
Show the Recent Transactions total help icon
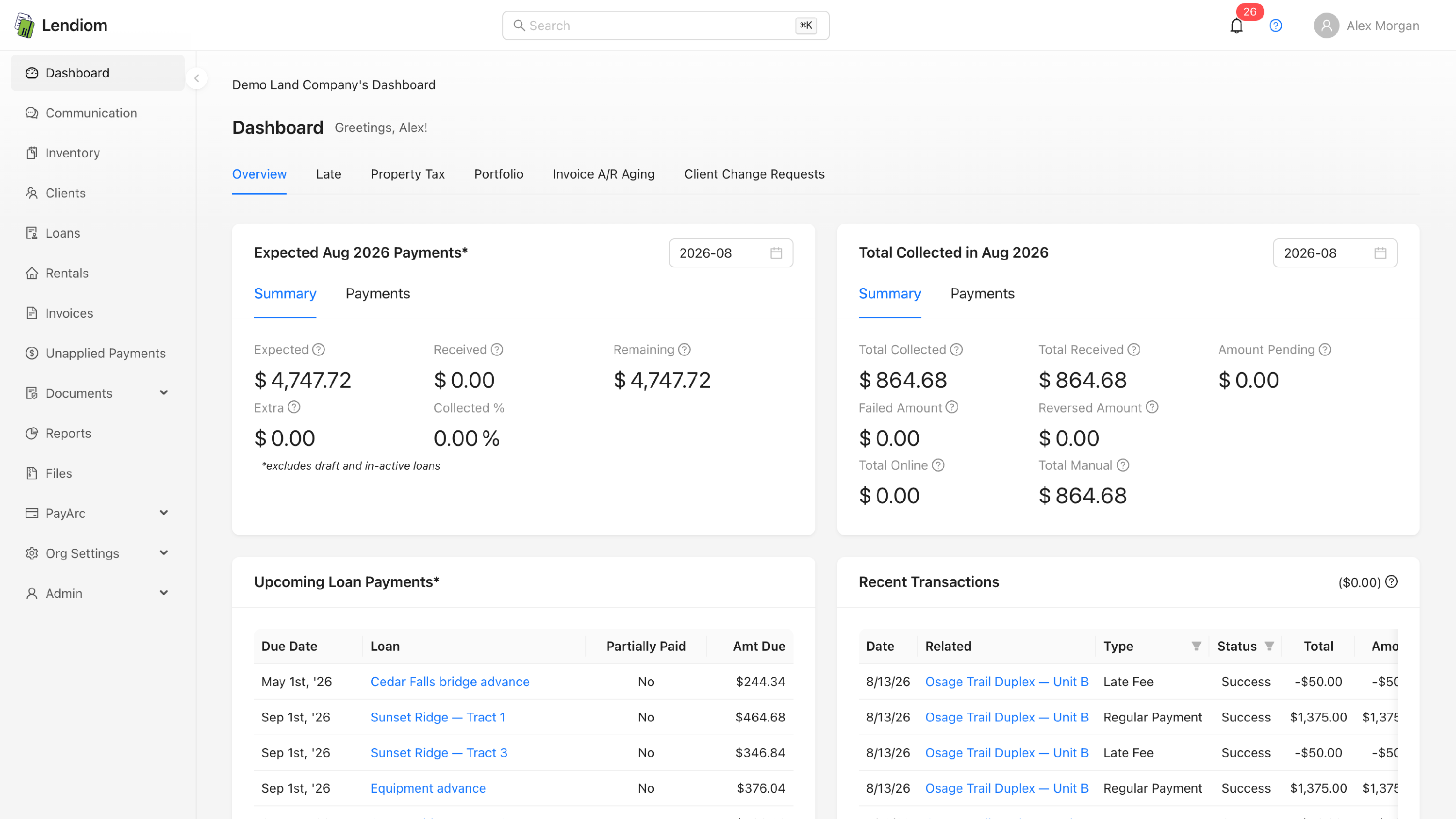(1391, 582)
